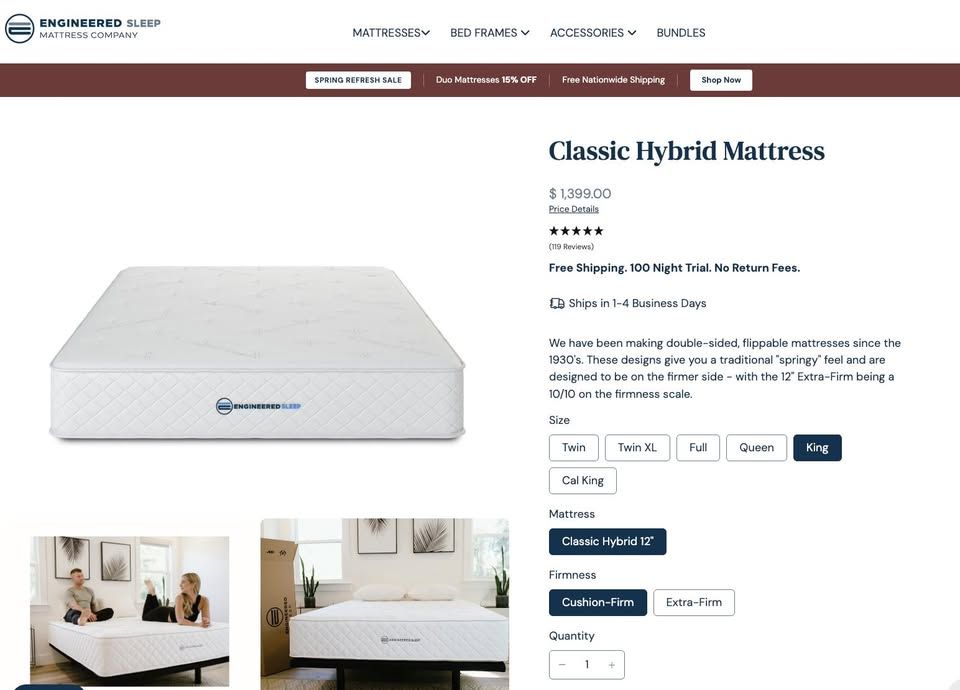Select the Cal King size option
The image size is (960, 690).
click(583, 481)
